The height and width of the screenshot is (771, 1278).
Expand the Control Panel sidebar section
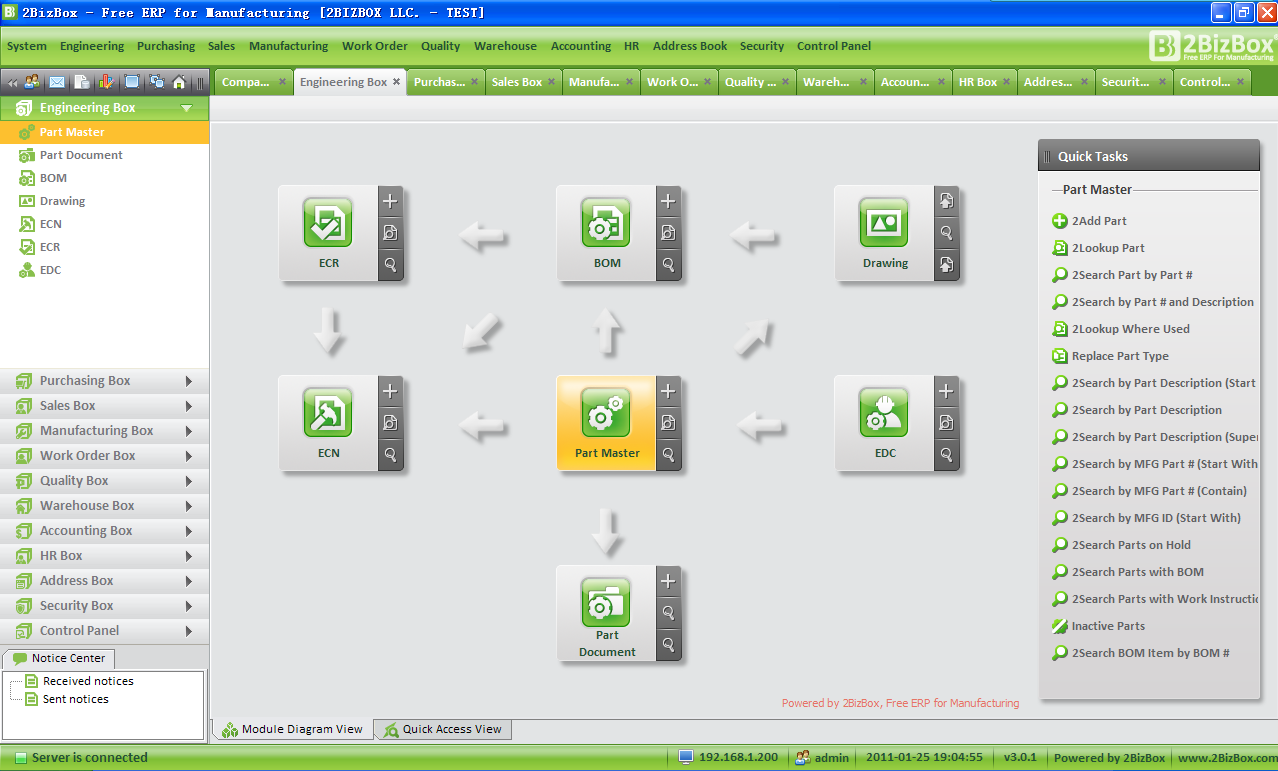tap(105, 631)
